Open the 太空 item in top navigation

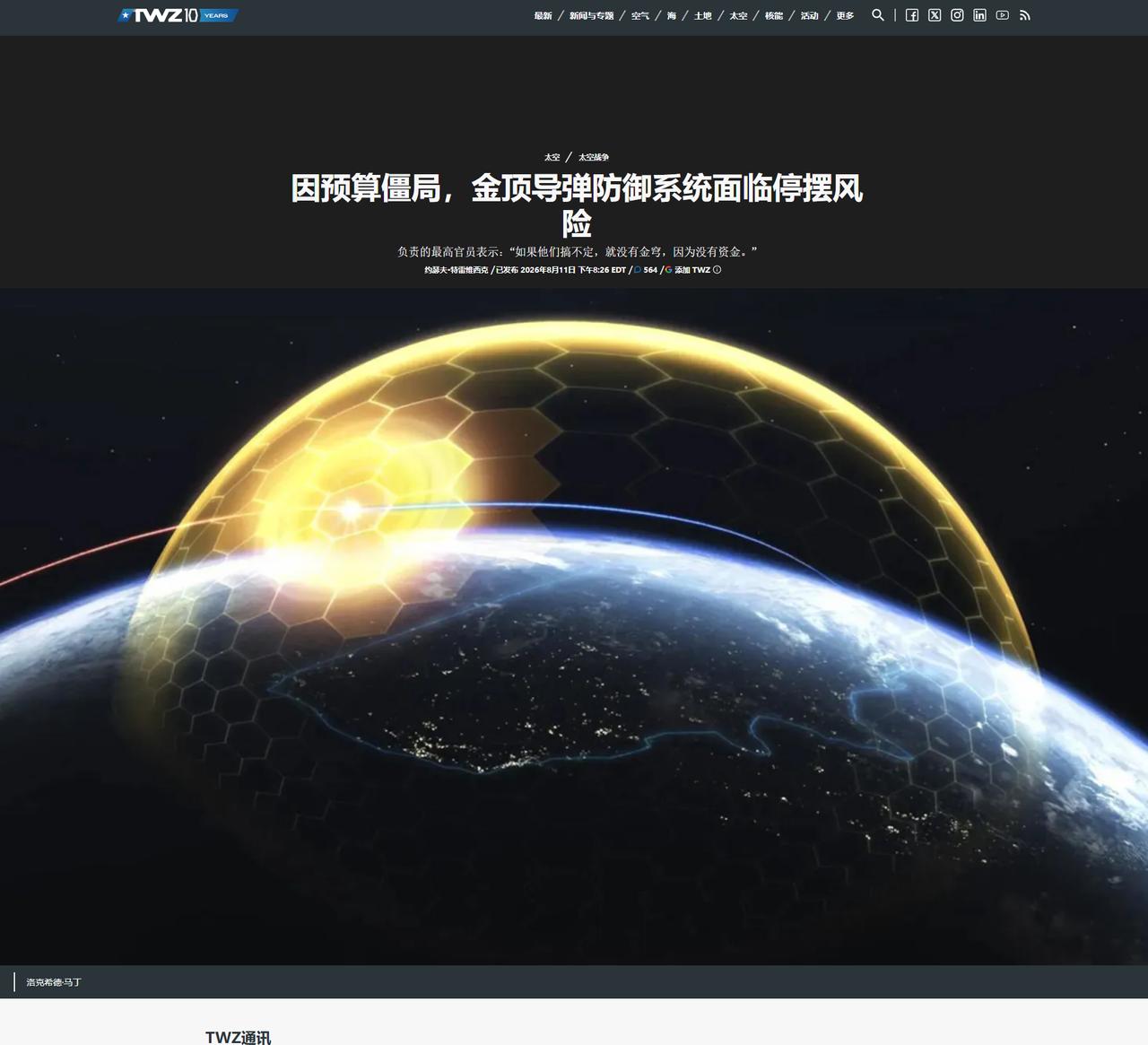click(x=738, y=16)
